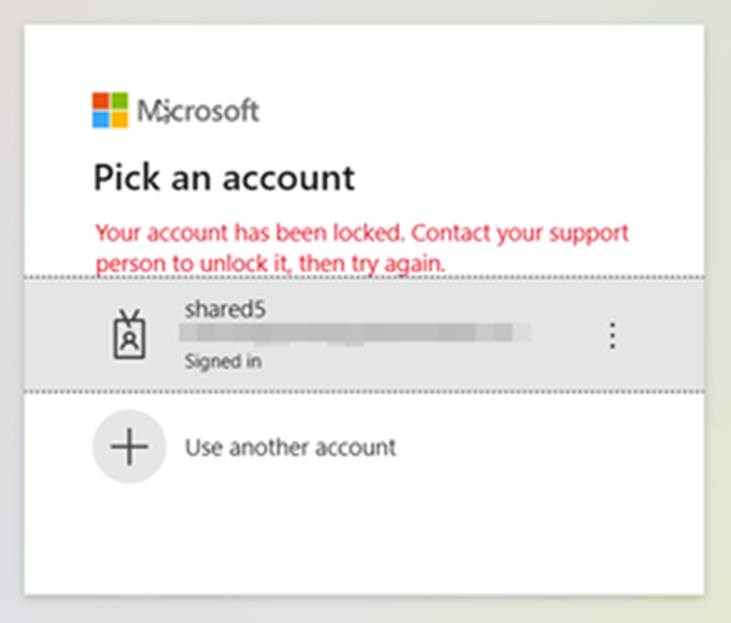Click the Microsoft four-square logo
Screen dimensions: 731x623
[x=110, y=110]
